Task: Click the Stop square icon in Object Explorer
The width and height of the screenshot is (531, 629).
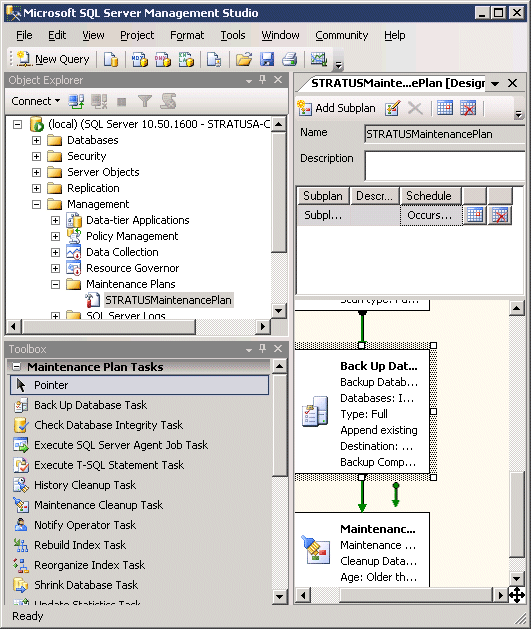Action: [122, 101]
